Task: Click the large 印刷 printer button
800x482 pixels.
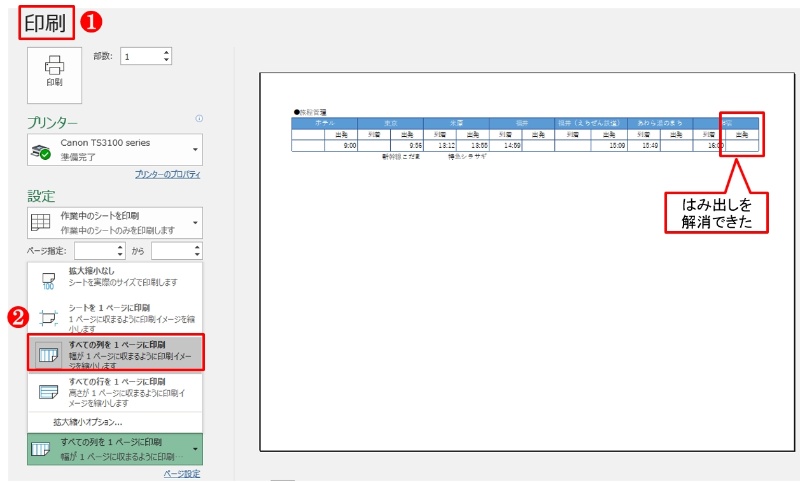Action: point(54,72)
